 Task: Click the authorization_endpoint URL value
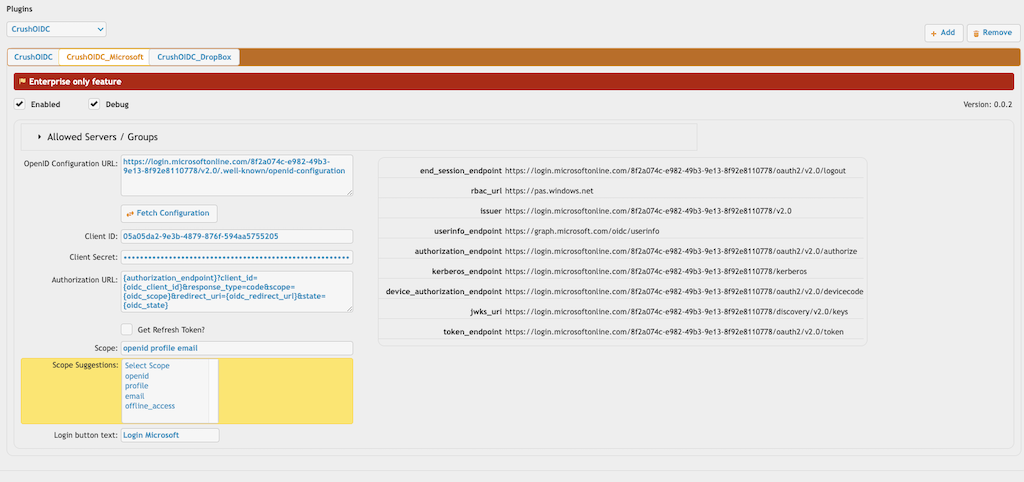point(681,251)
